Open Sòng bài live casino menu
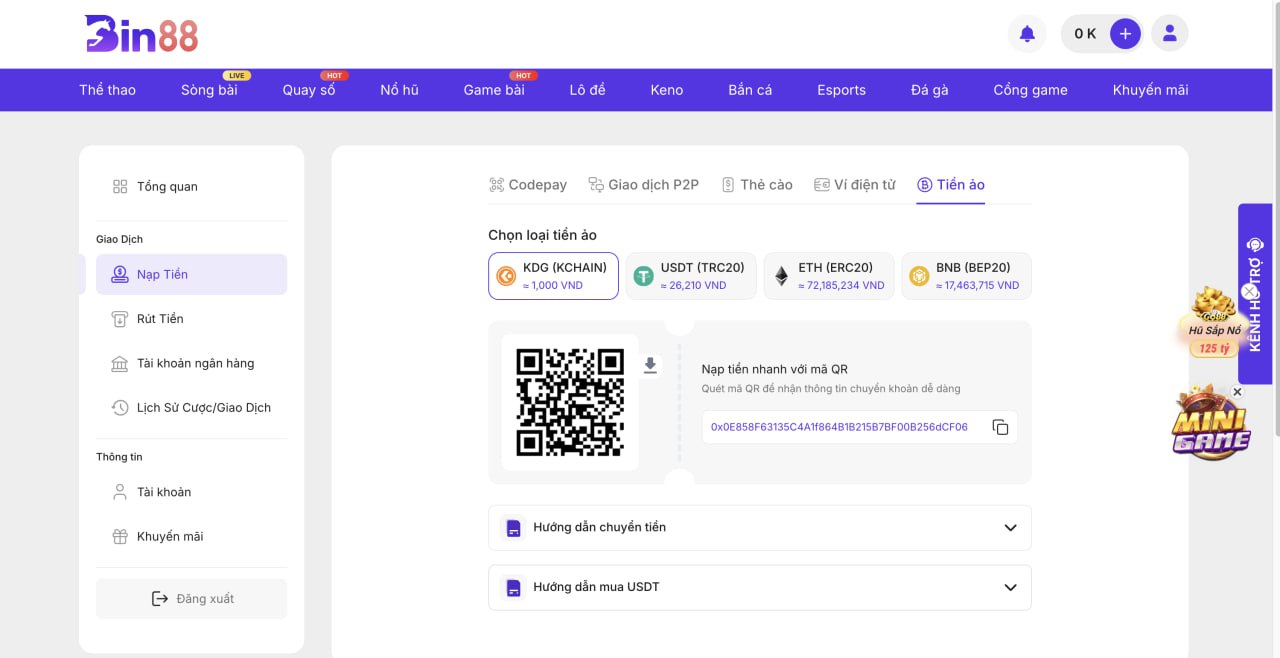The height and width of the screenshot is (658, 1280). (x=209, y=90)
